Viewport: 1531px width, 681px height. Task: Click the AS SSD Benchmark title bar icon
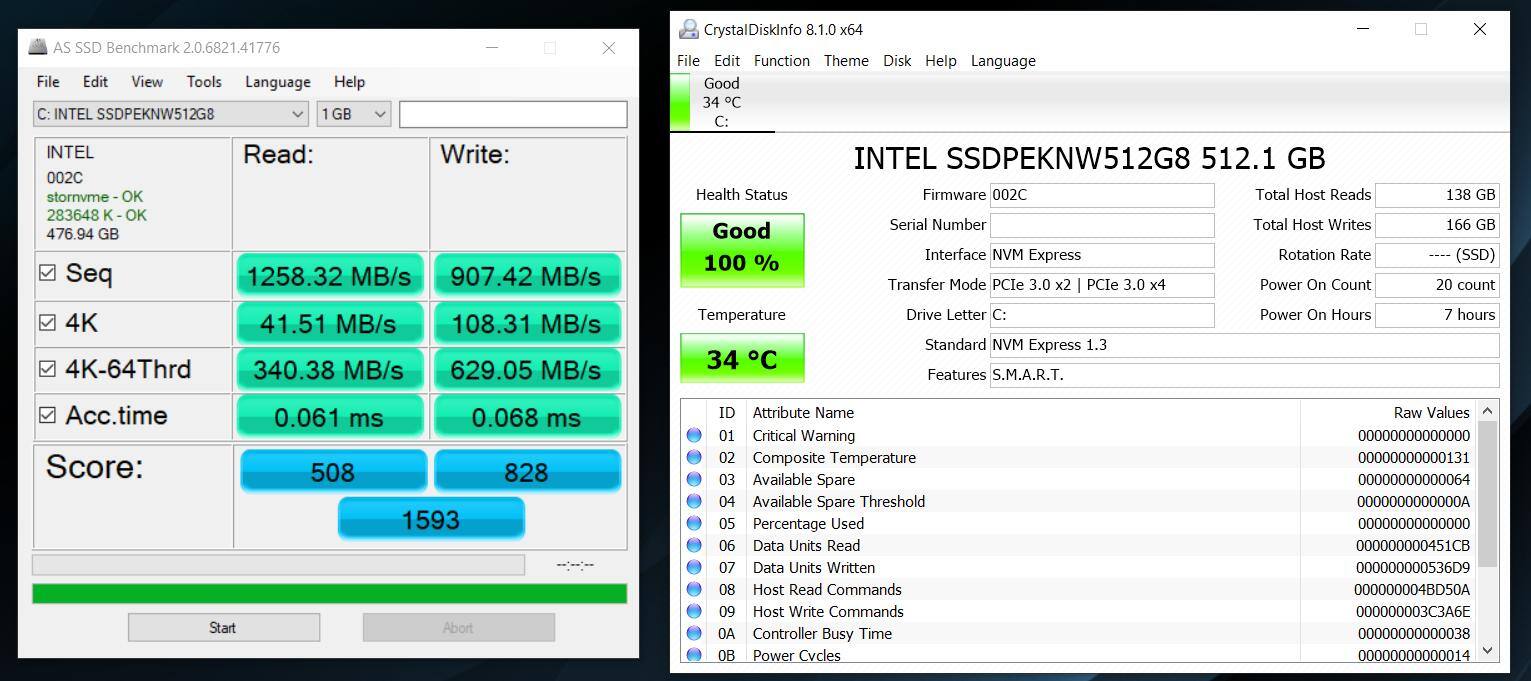tap(37, 47)
